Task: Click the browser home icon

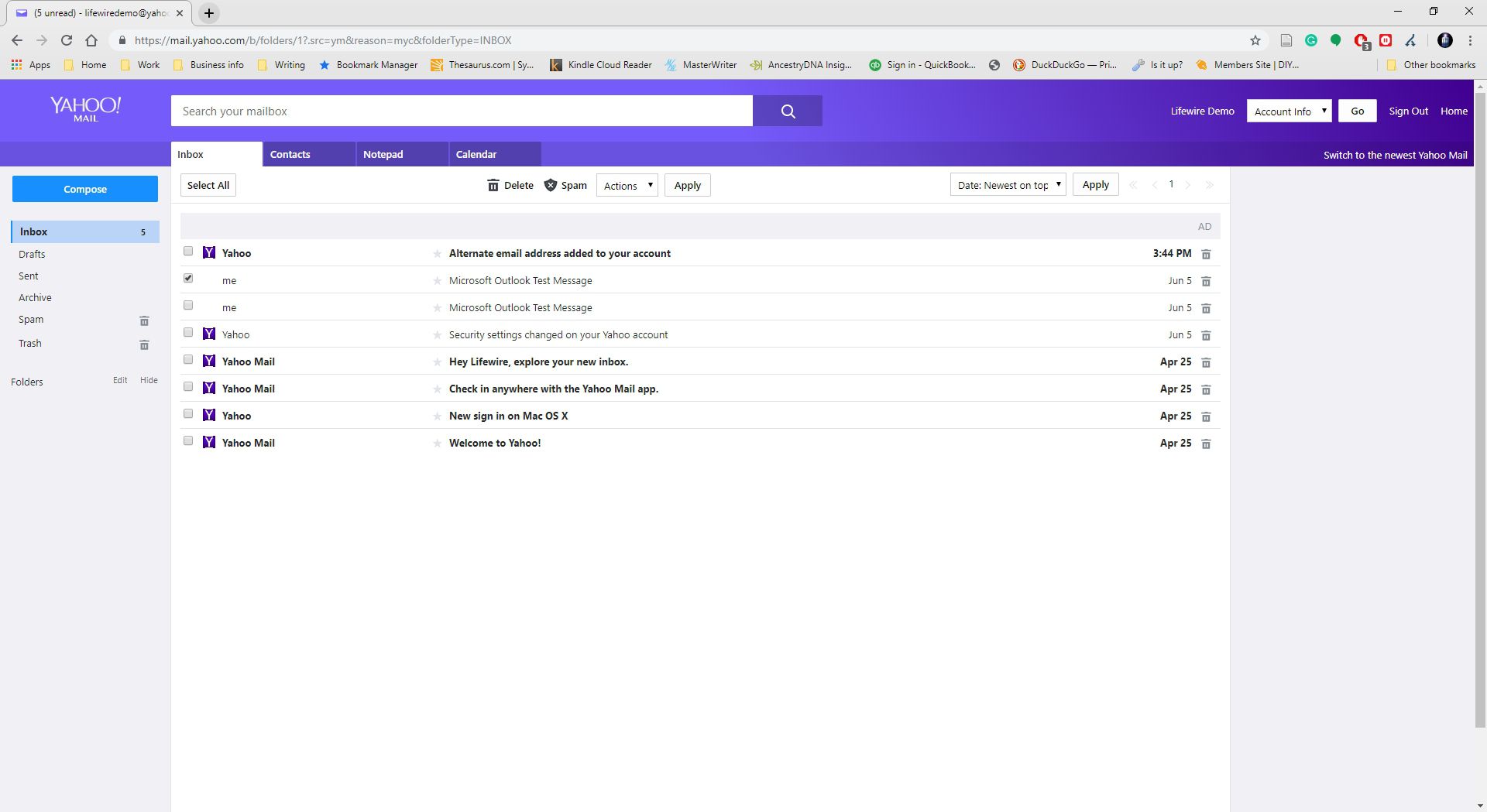Action: (x=91, y=40)
